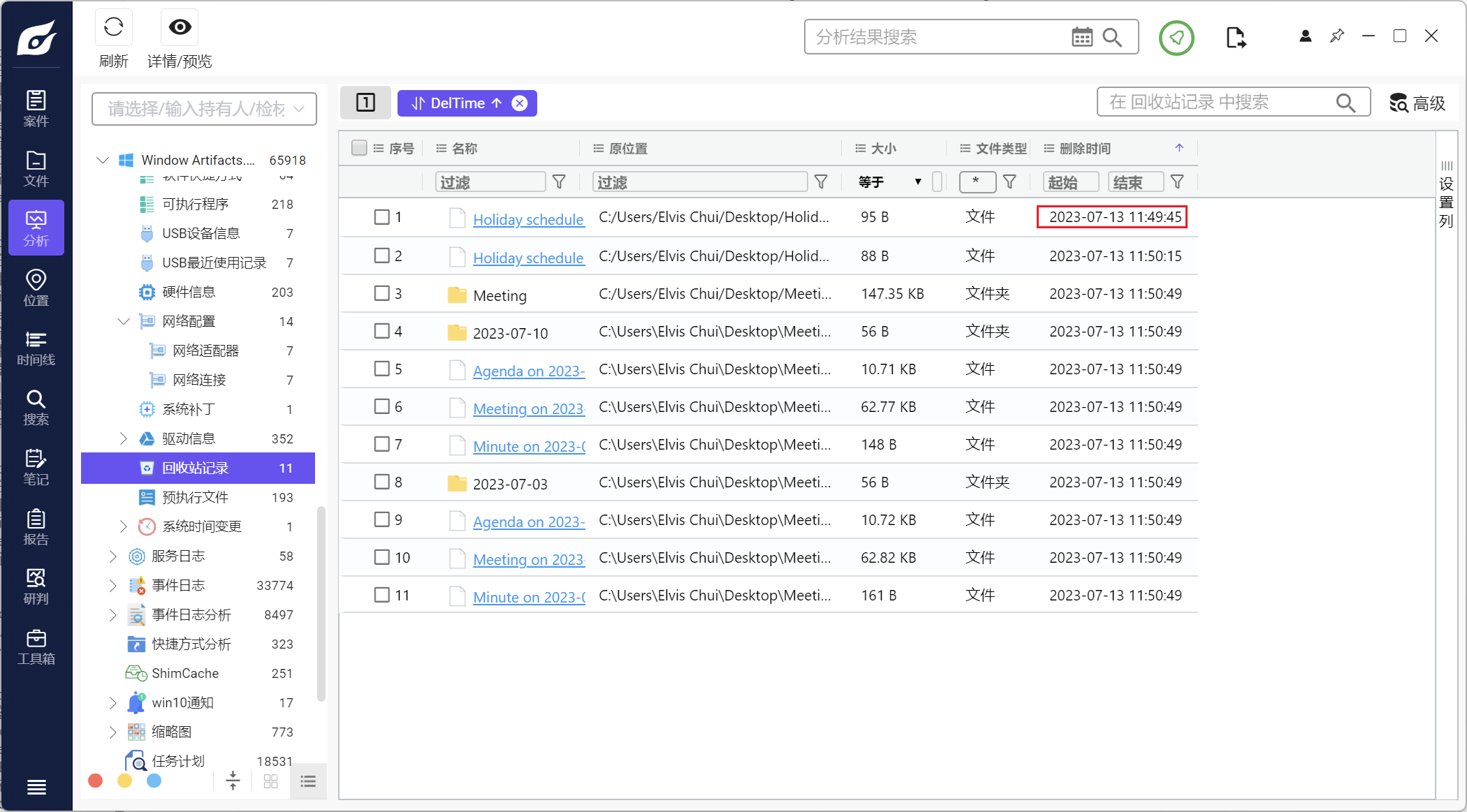Open the Report (报告) sidebar section
Image resolution: width=1467 pixels, height=812 pixels.
coord(36,527)
